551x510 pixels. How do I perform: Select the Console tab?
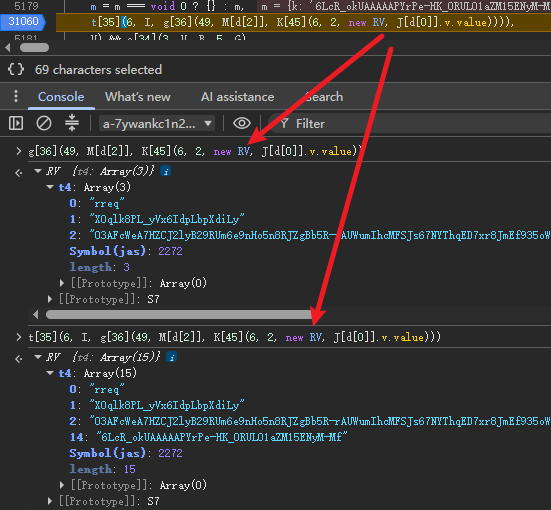coord(61,97)
